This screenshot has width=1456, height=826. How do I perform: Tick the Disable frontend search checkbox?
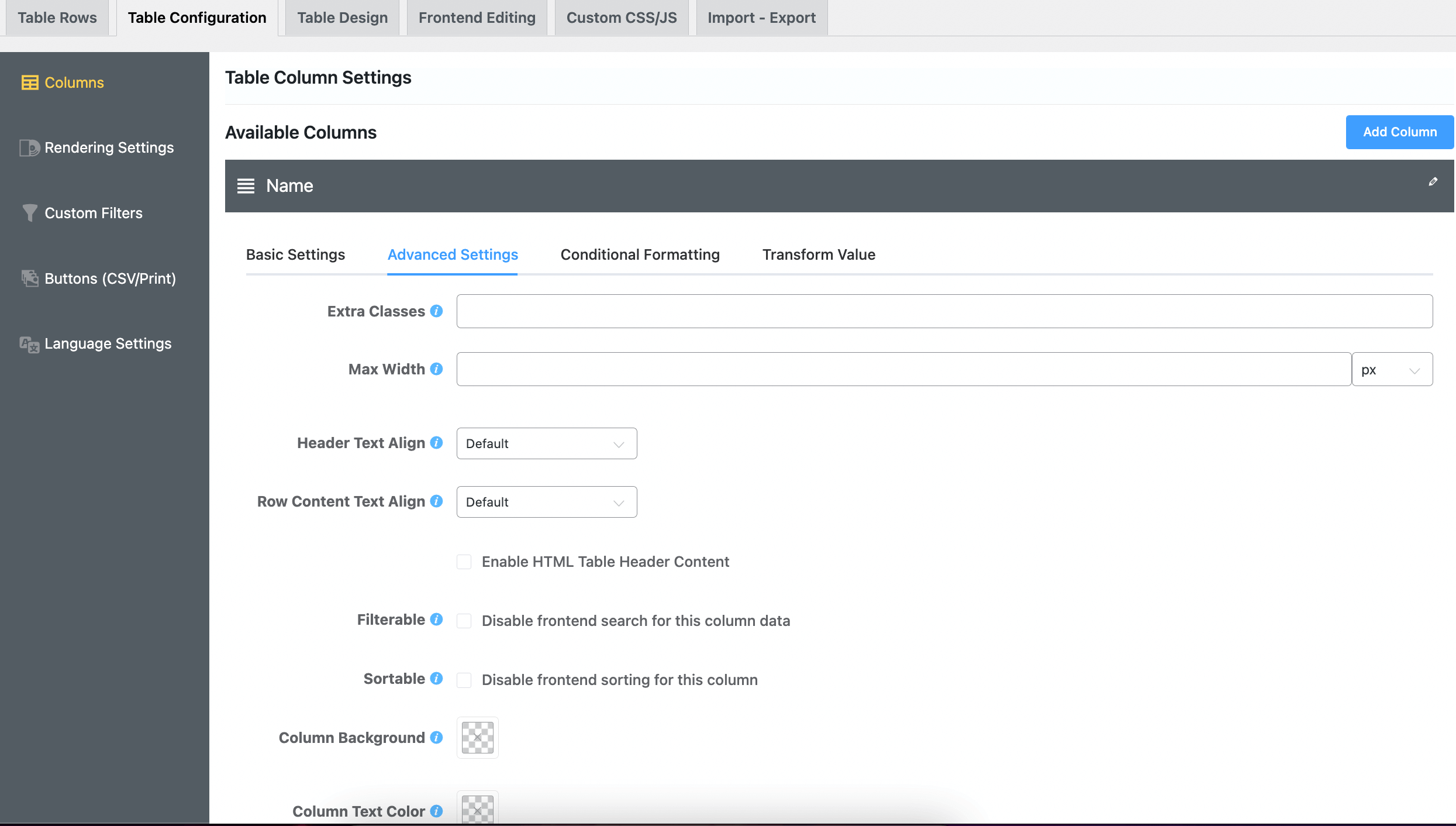(464, 621)
